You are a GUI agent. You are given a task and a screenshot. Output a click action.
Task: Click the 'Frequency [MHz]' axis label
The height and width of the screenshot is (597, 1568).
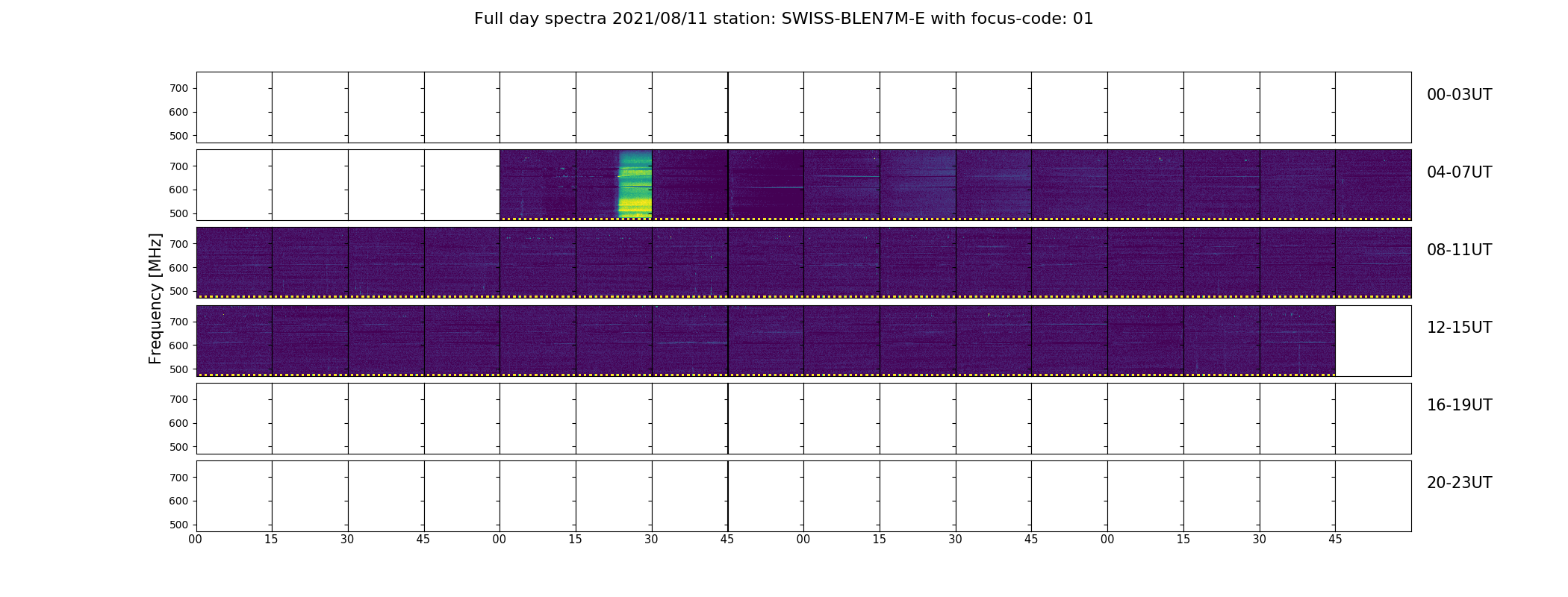point(155,298)
